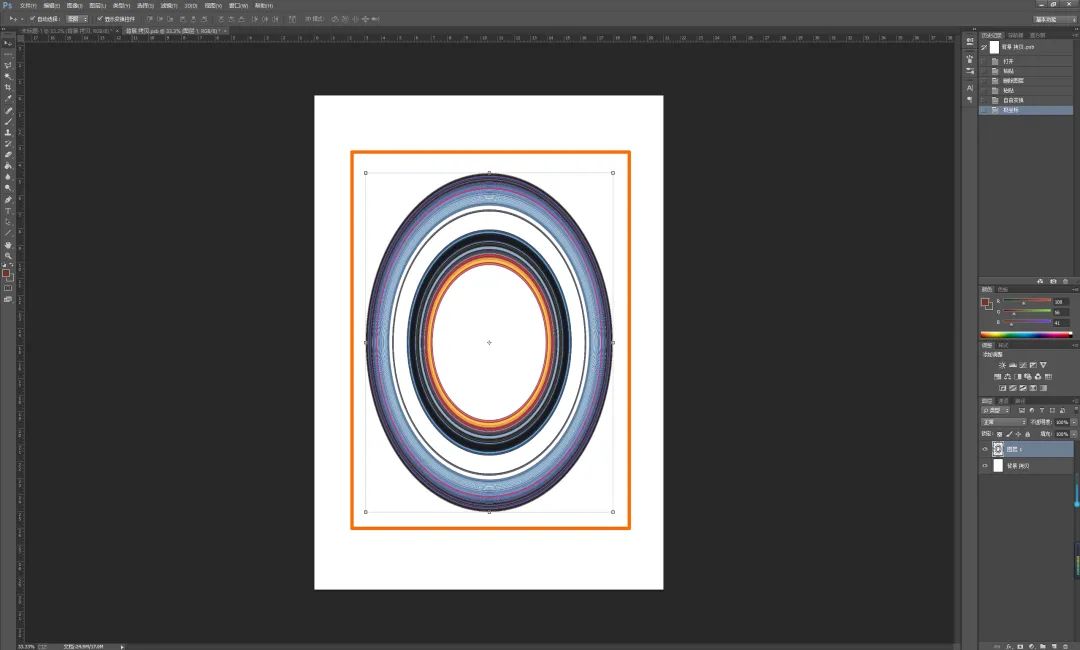The width and height of the screenshot is (1080, 650).
Task: Filter layers by type layer icon
Action: 1041,410
